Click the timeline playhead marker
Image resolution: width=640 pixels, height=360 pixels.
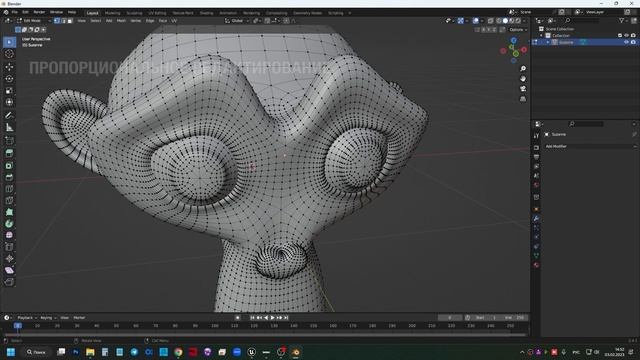[x=18, y=326]
